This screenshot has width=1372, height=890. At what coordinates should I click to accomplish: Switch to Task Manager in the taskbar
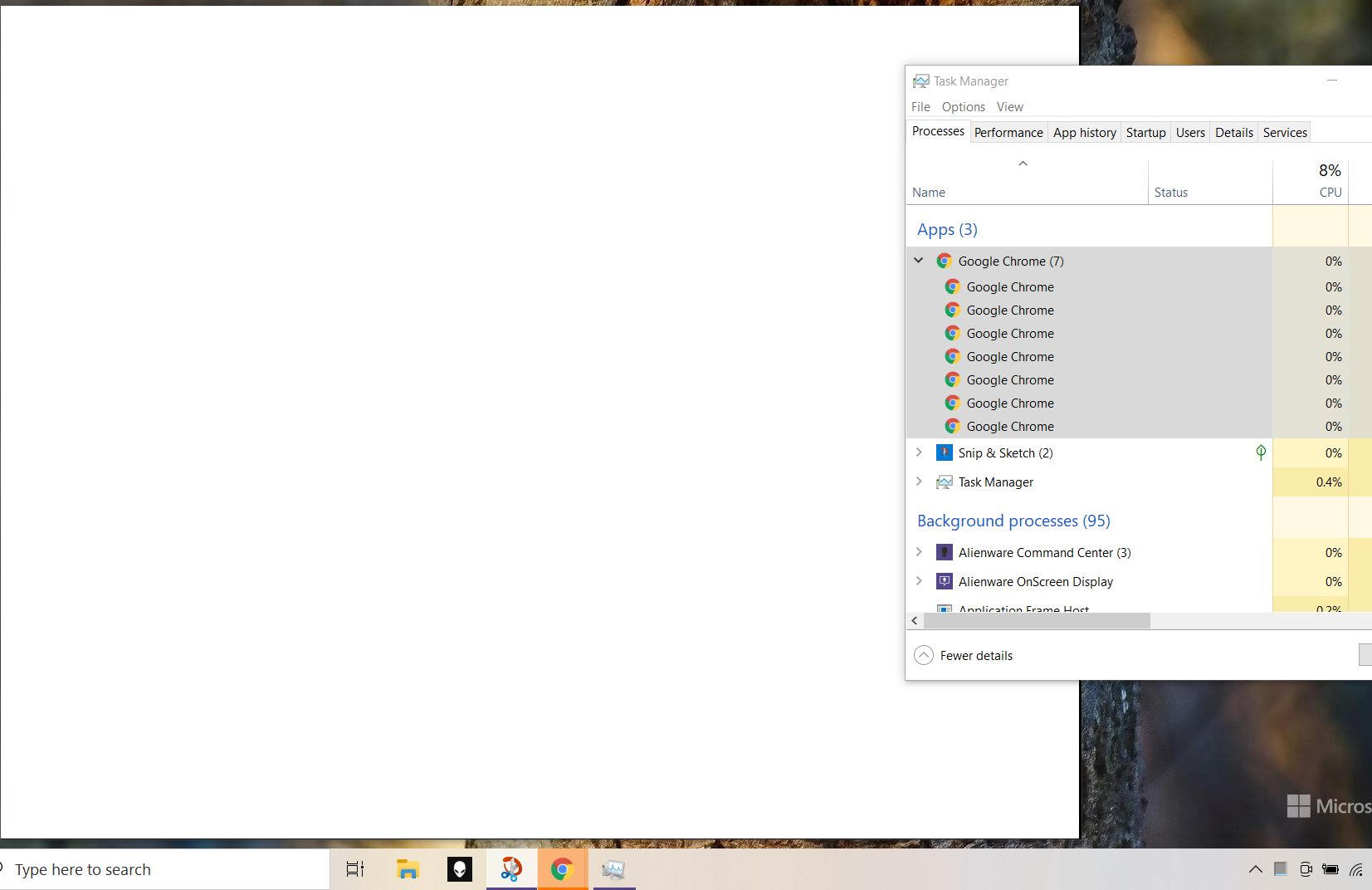[614, 869]
